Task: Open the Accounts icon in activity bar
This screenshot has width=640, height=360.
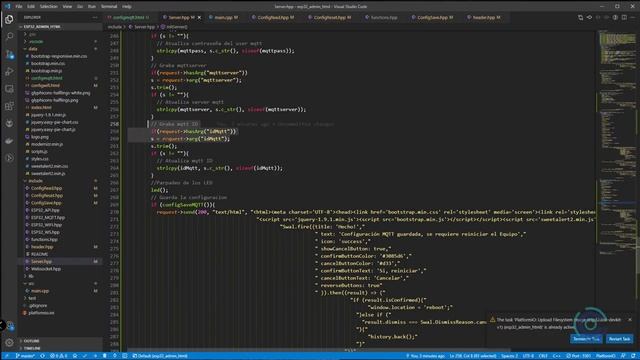Action: pyautogui.click(x=9, y=326)
